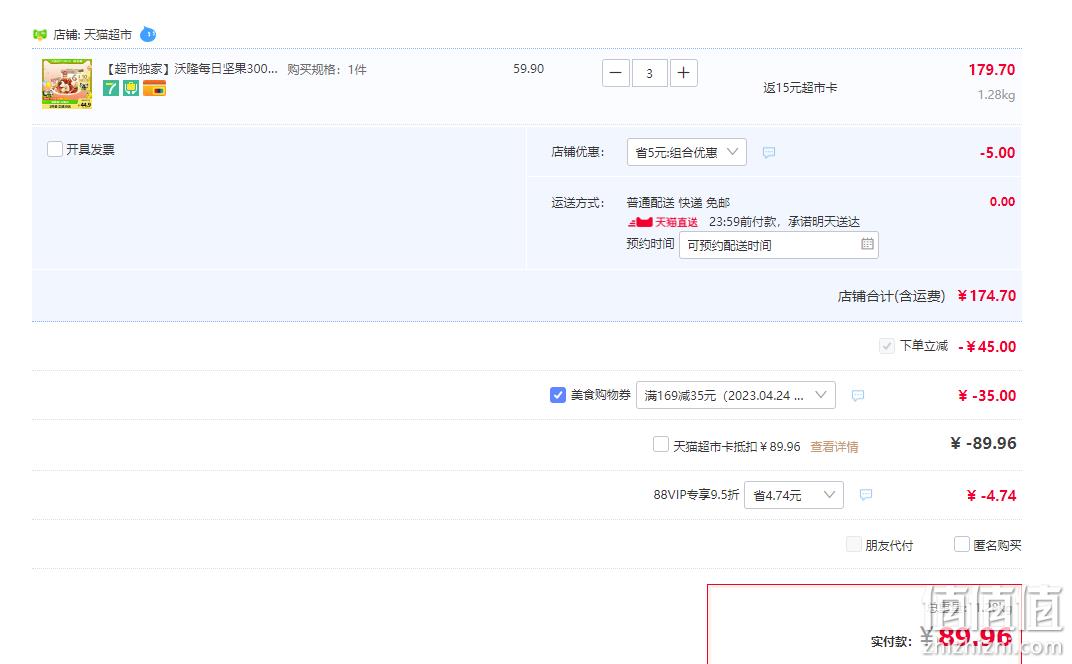Click the green shield badge under product title
Viewport: 1072px width, 664px height.
[x=131, y=88]
